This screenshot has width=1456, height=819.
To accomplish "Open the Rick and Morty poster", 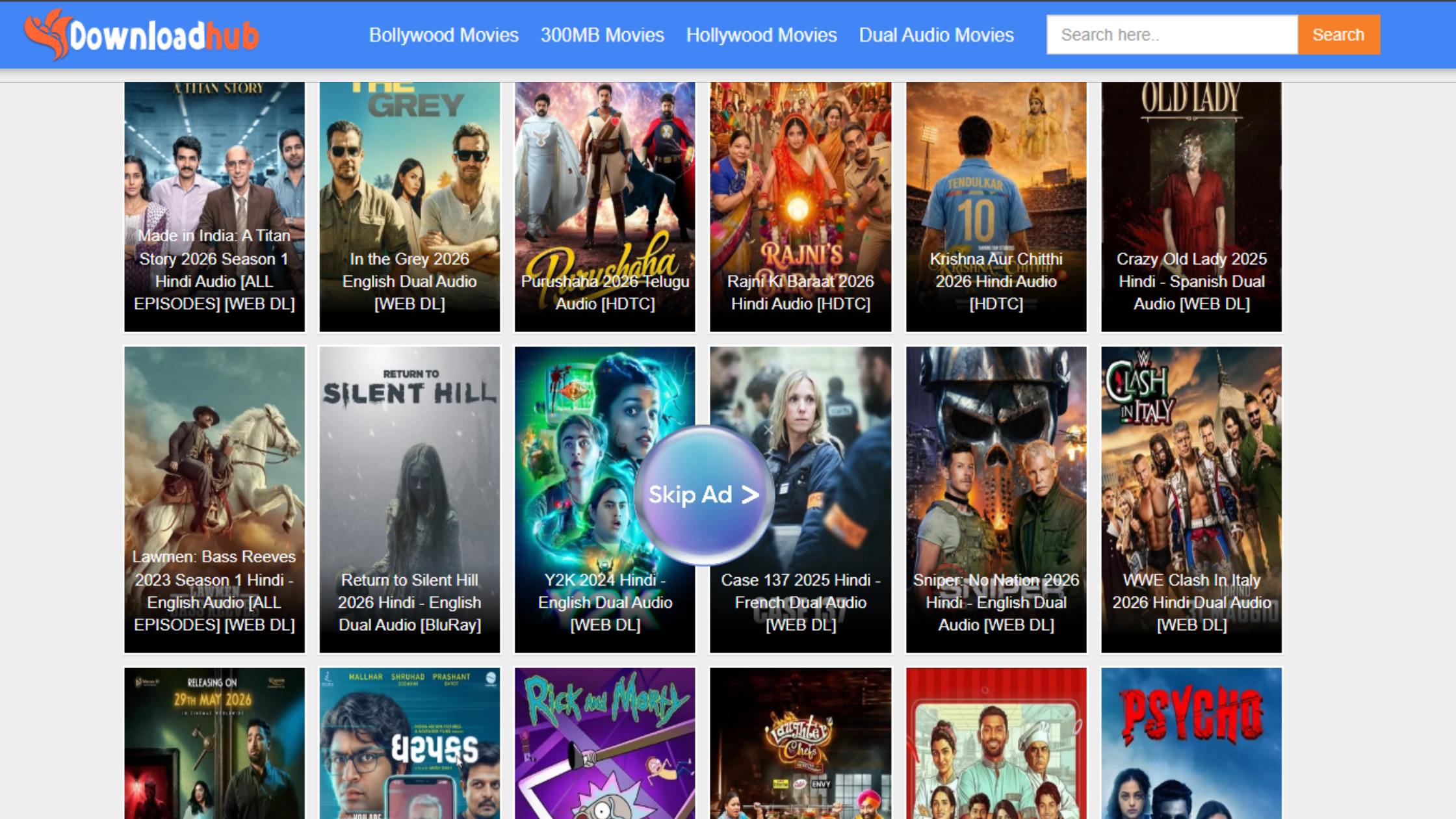I will click(604, 743).
